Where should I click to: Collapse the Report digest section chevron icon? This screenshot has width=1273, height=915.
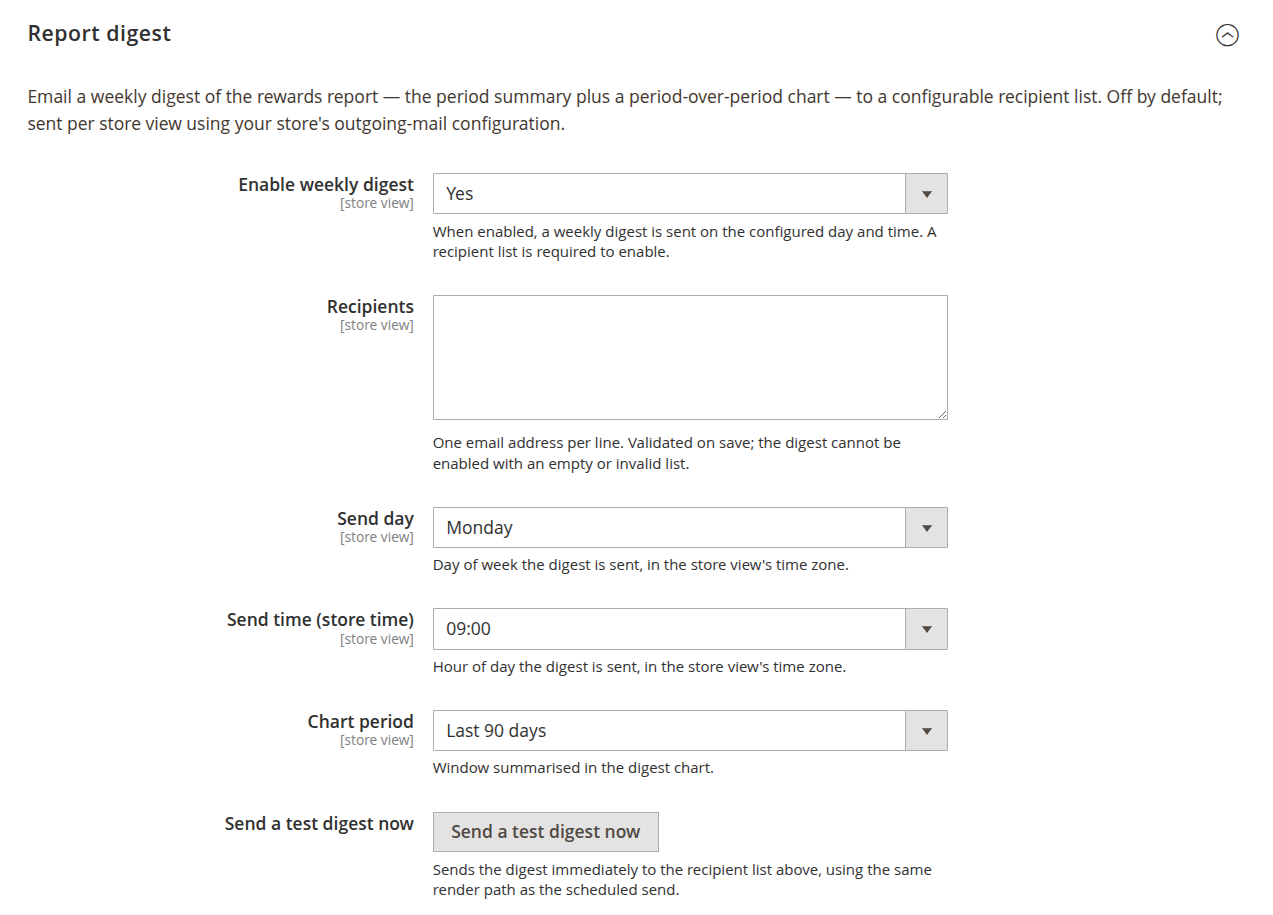tap(1227, 35)
